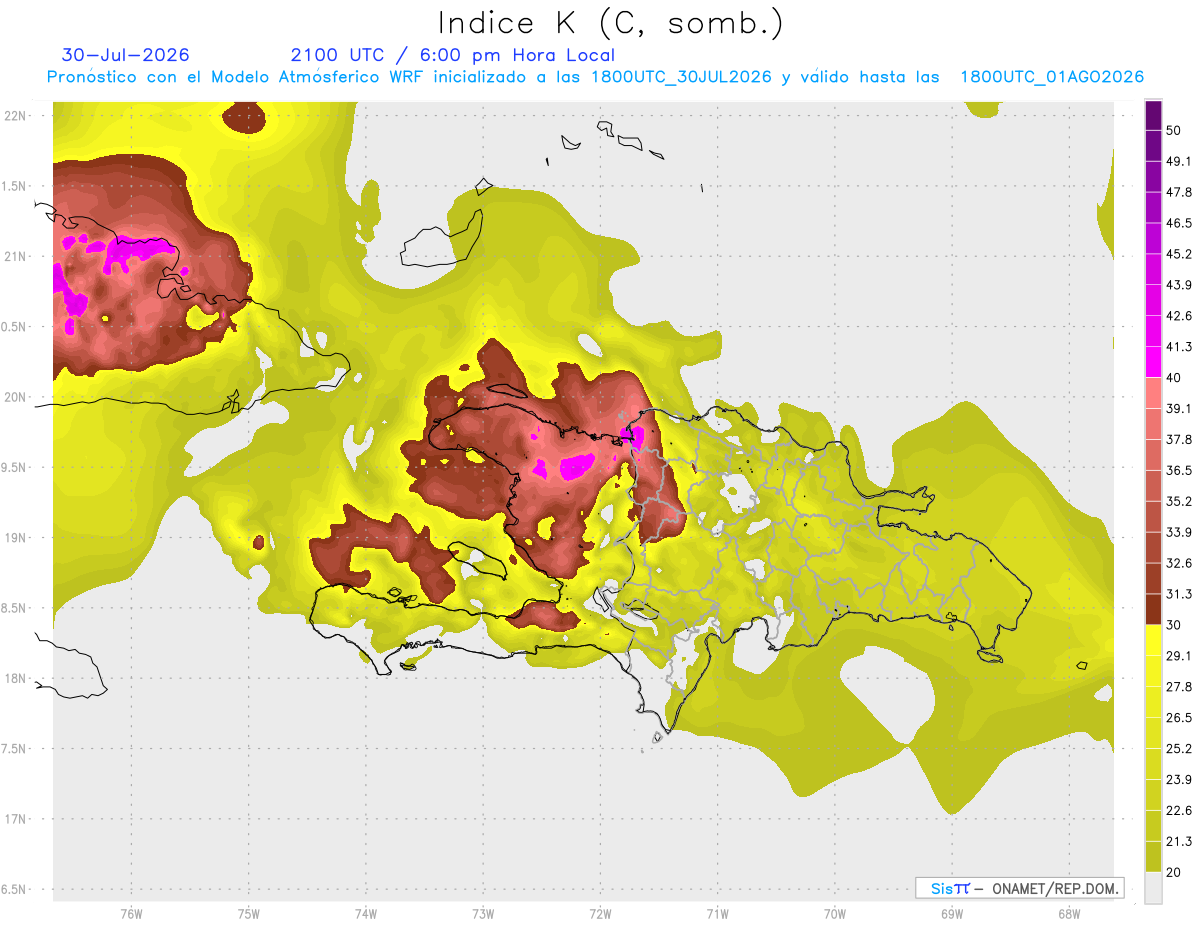1200x927 pixels.
Task: Click the colorbar value '43.9'
Action: point(1179,285)
